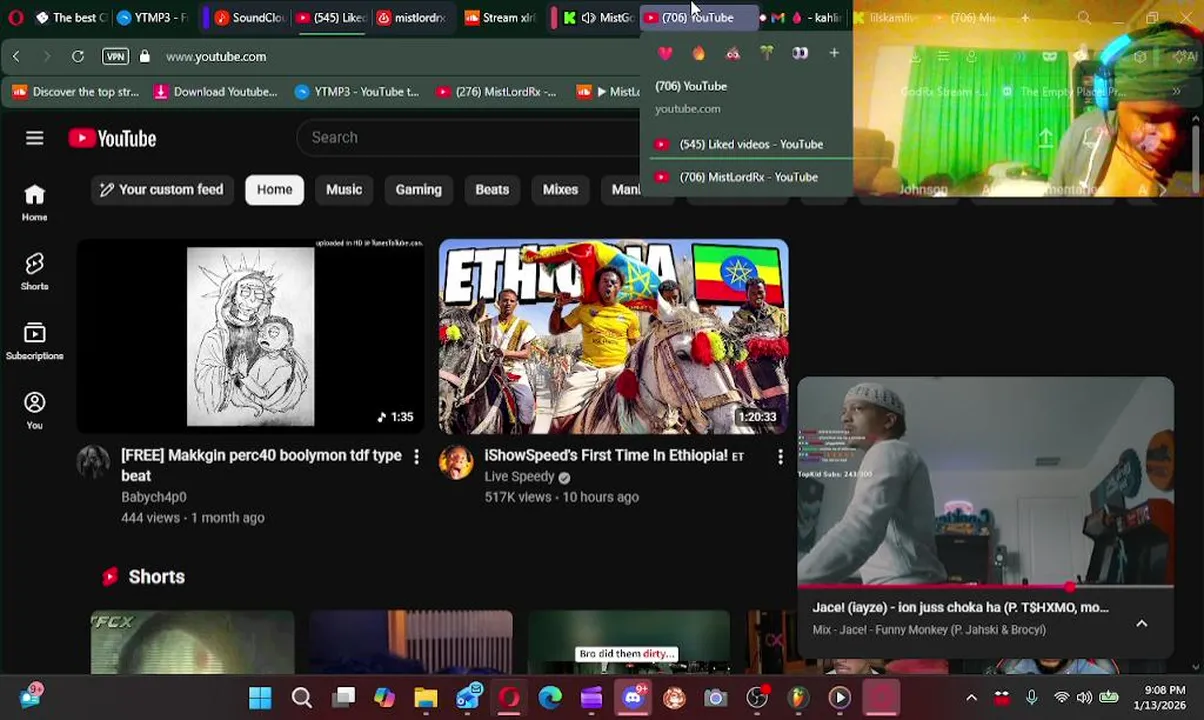Open Shorts in the left sidebar
1204x720 pixels.
click(x=34, y=272)
